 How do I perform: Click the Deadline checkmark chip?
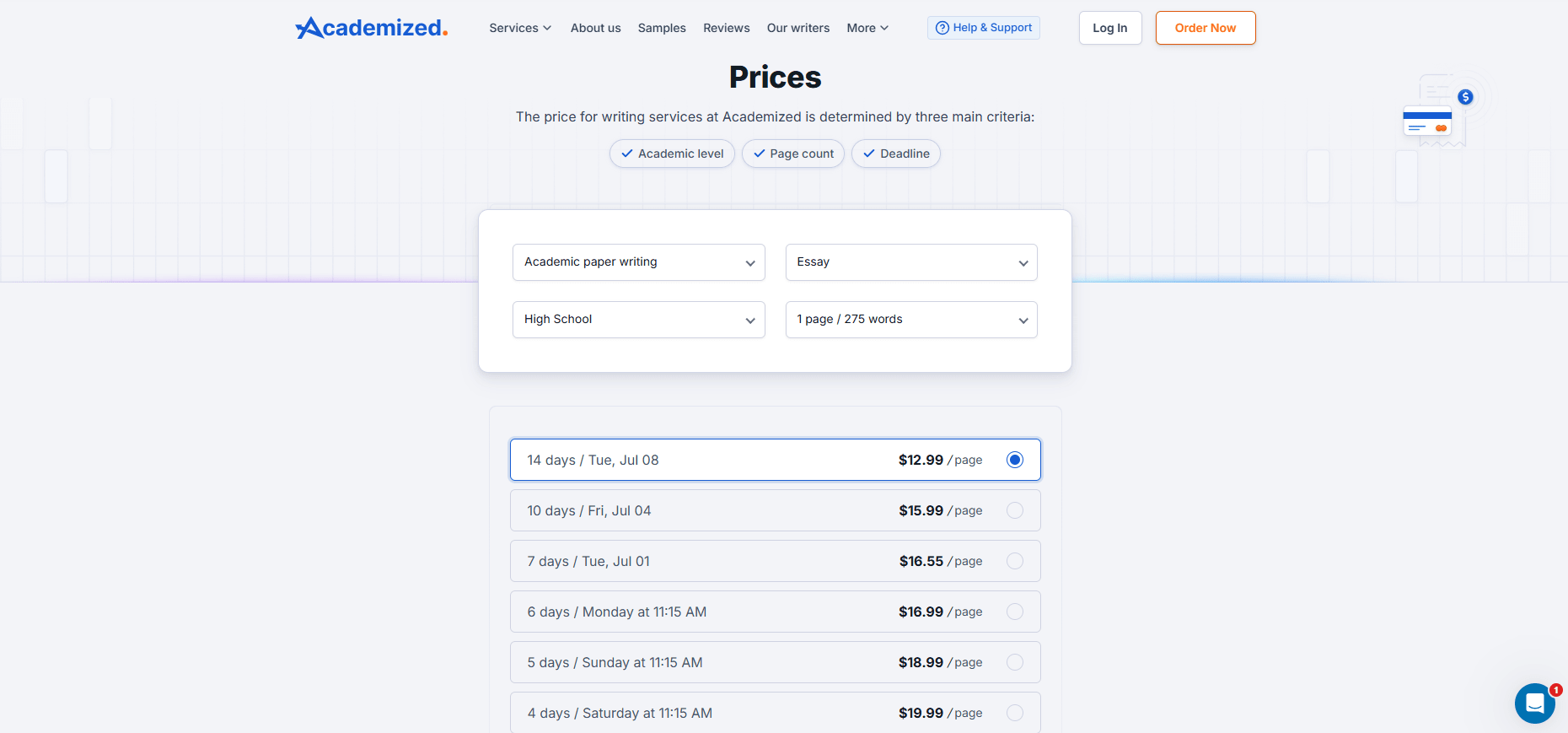(895, 154)
